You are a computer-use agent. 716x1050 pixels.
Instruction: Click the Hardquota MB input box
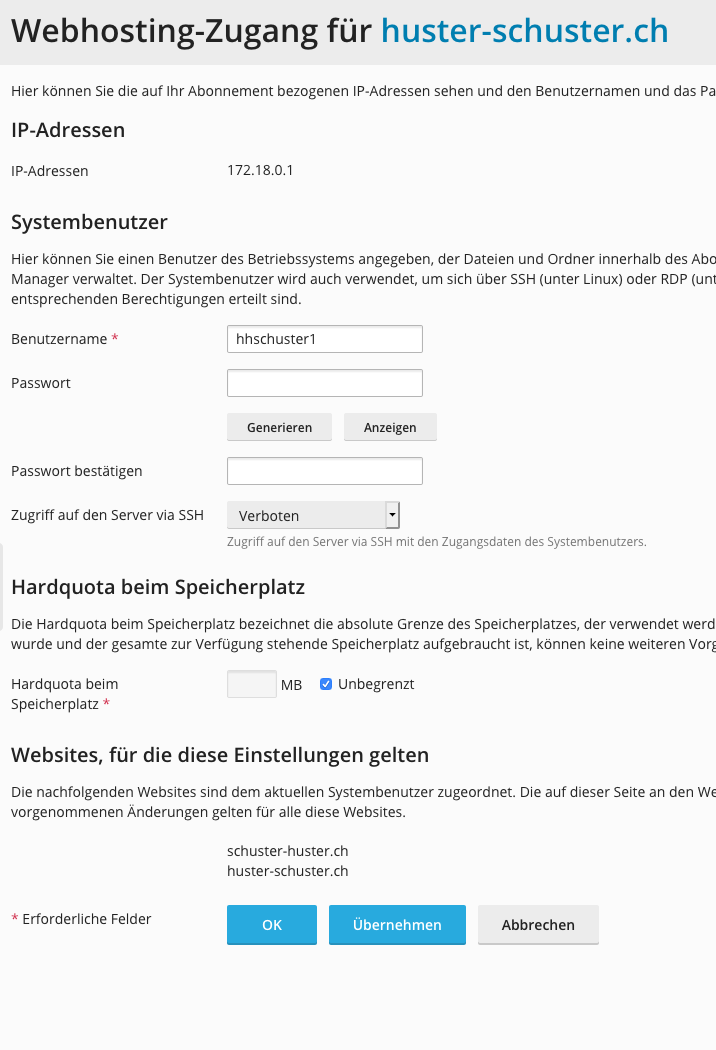tap(251, 684)
